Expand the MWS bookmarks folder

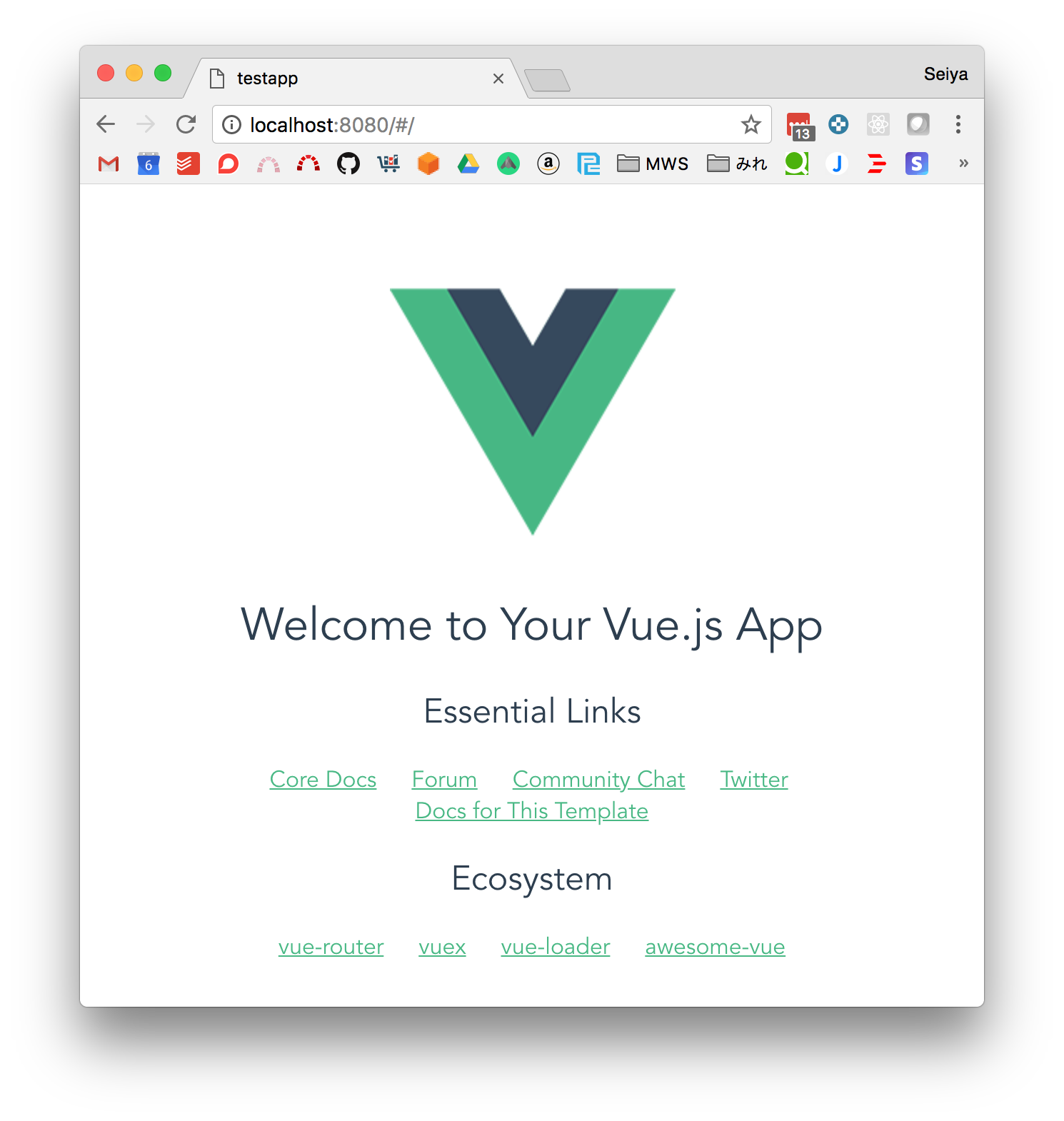point(653,164)
